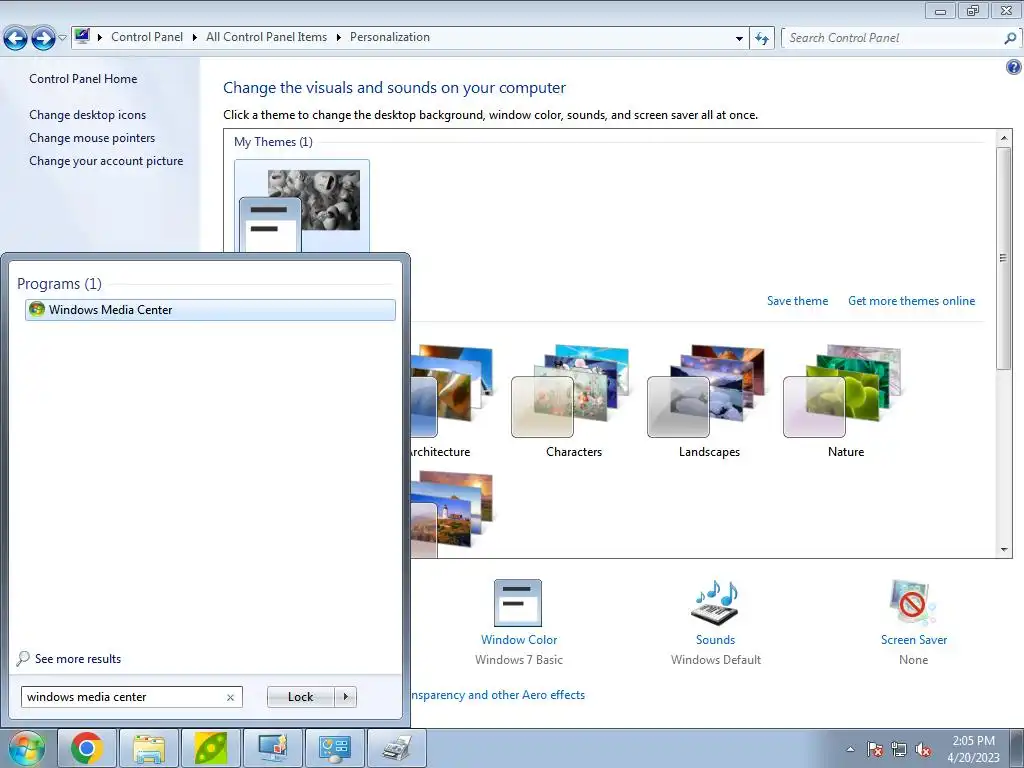This screenshot has width=1024, height=768.
Task: Click the muted volume tray icon
Action: (x=923, y=749)
